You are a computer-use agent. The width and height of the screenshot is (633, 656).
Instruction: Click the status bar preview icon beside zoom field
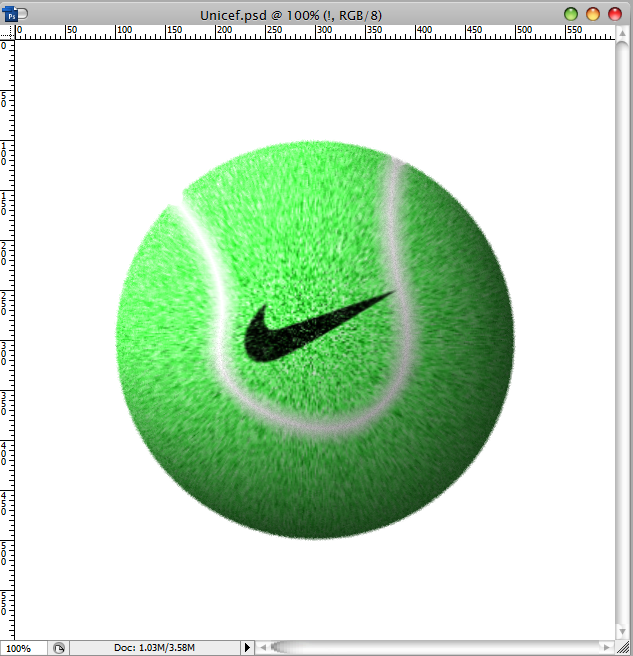point(59,648)
